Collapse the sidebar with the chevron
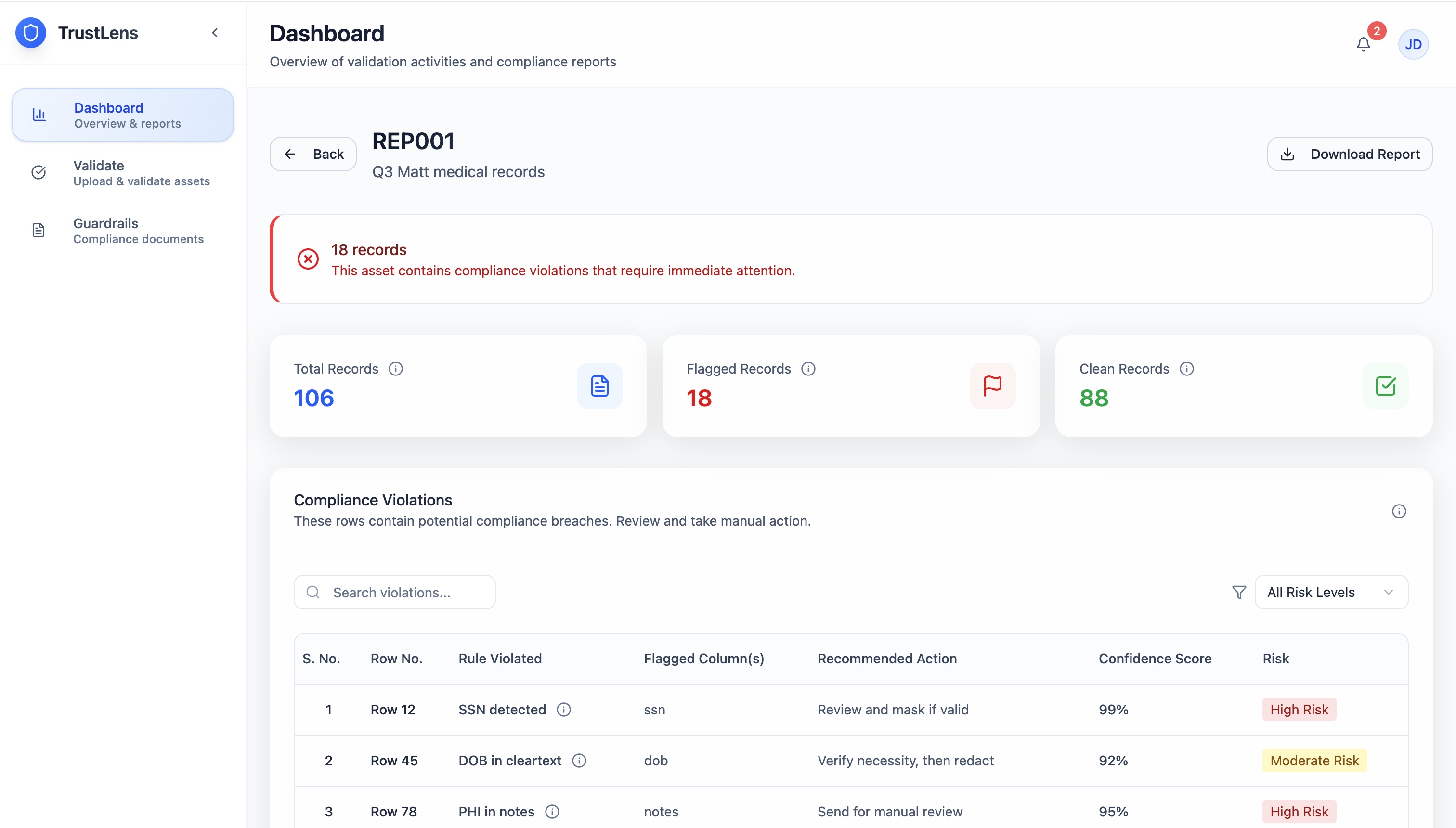Viewport: 1456px width, 828px height. (x=215, y=32)
